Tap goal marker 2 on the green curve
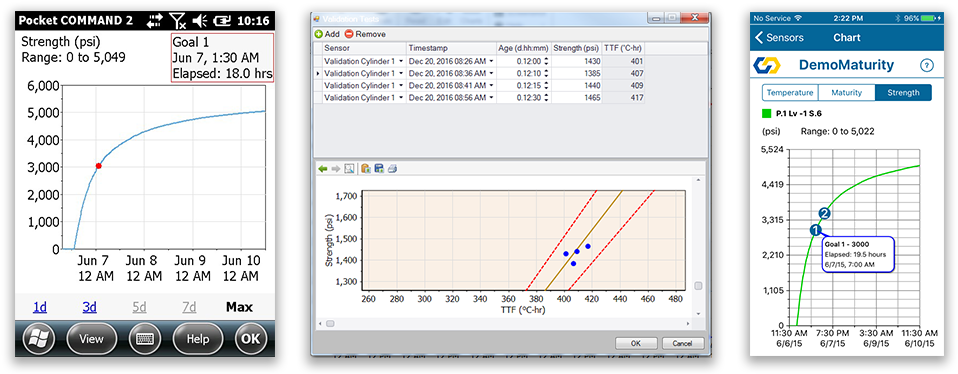 824,213
